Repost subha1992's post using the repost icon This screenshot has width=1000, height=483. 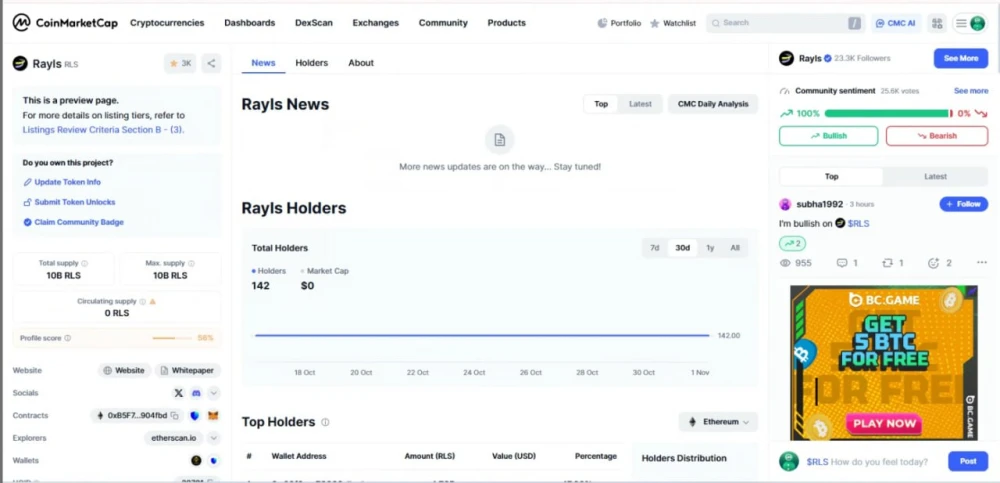(x=886, y=263)
